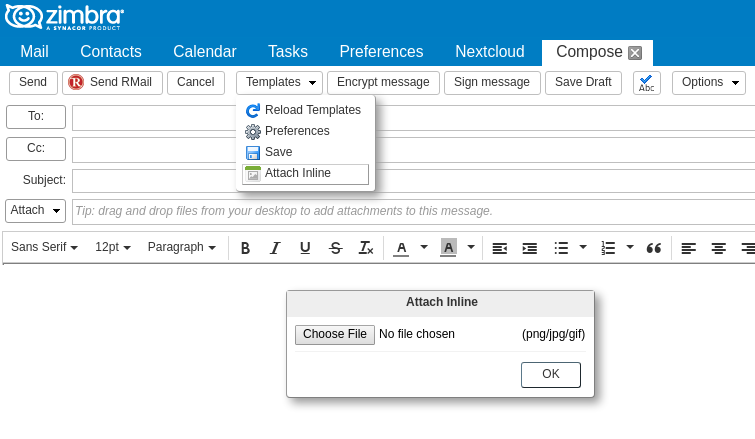Click the spell check icon
The width and height of the screenshot is (755, 439).
click(x=647, y=83)
